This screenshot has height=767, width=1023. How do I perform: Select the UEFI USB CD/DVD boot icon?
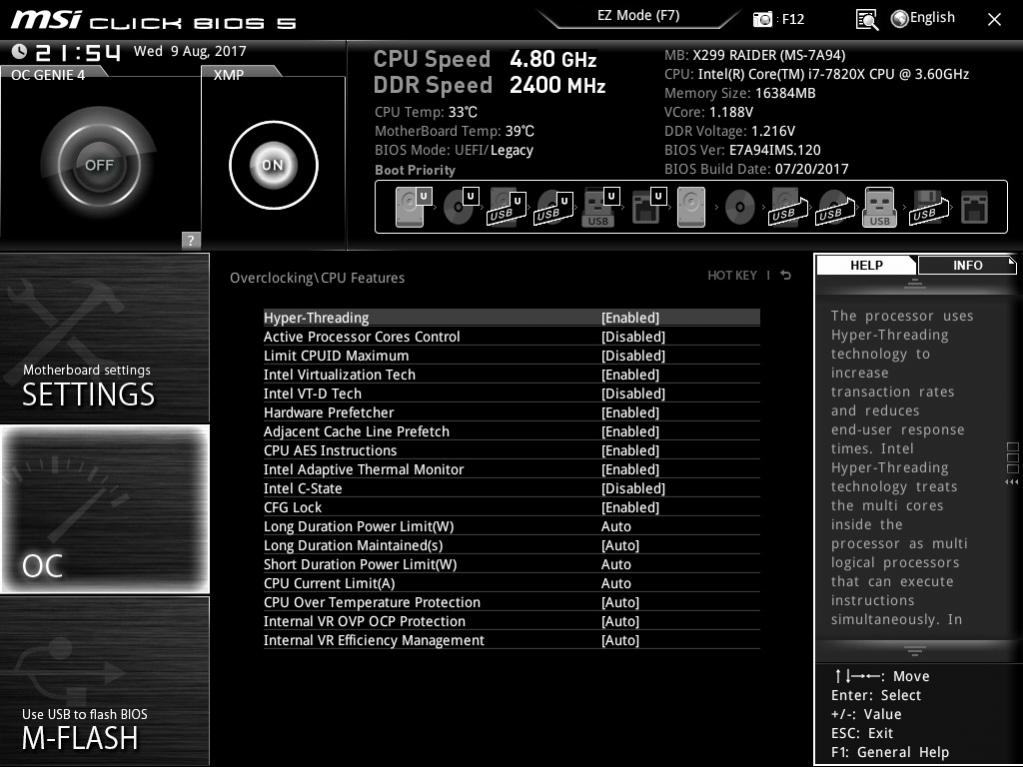554,207
